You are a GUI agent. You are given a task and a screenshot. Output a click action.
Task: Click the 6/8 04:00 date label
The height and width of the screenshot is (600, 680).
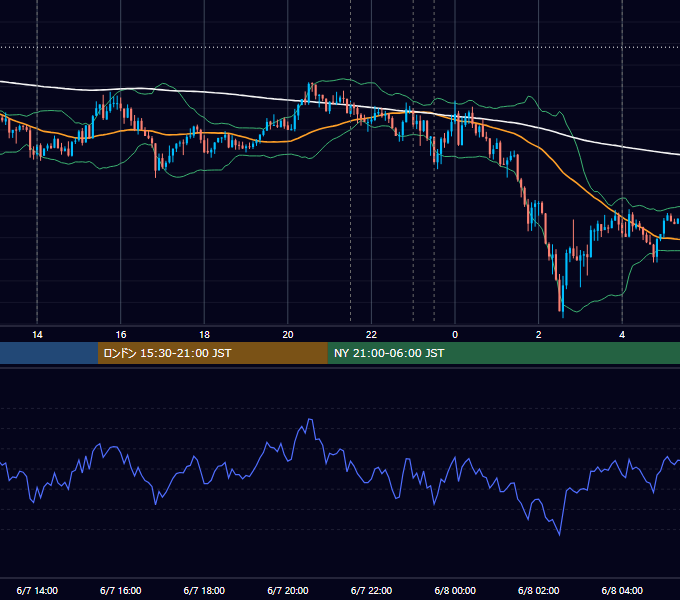point(622,590)
